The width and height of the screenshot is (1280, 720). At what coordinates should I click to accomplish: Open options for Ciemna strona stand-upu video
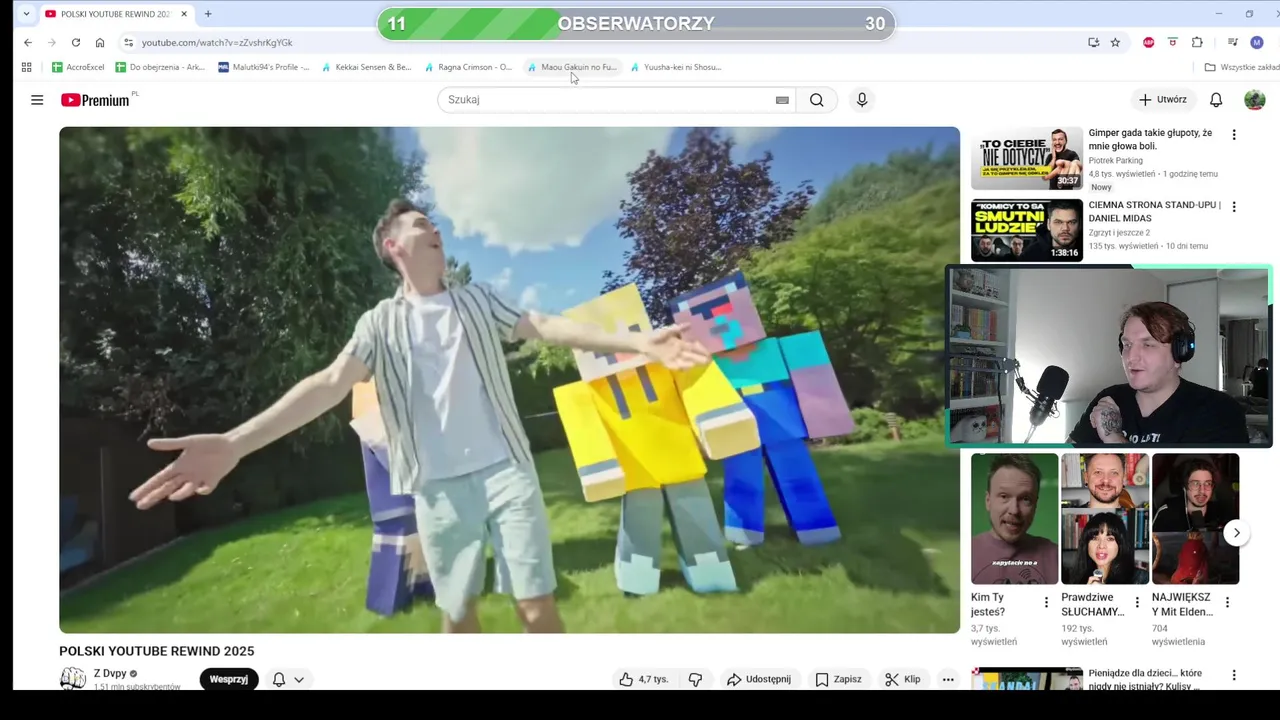click(1234, 207)
